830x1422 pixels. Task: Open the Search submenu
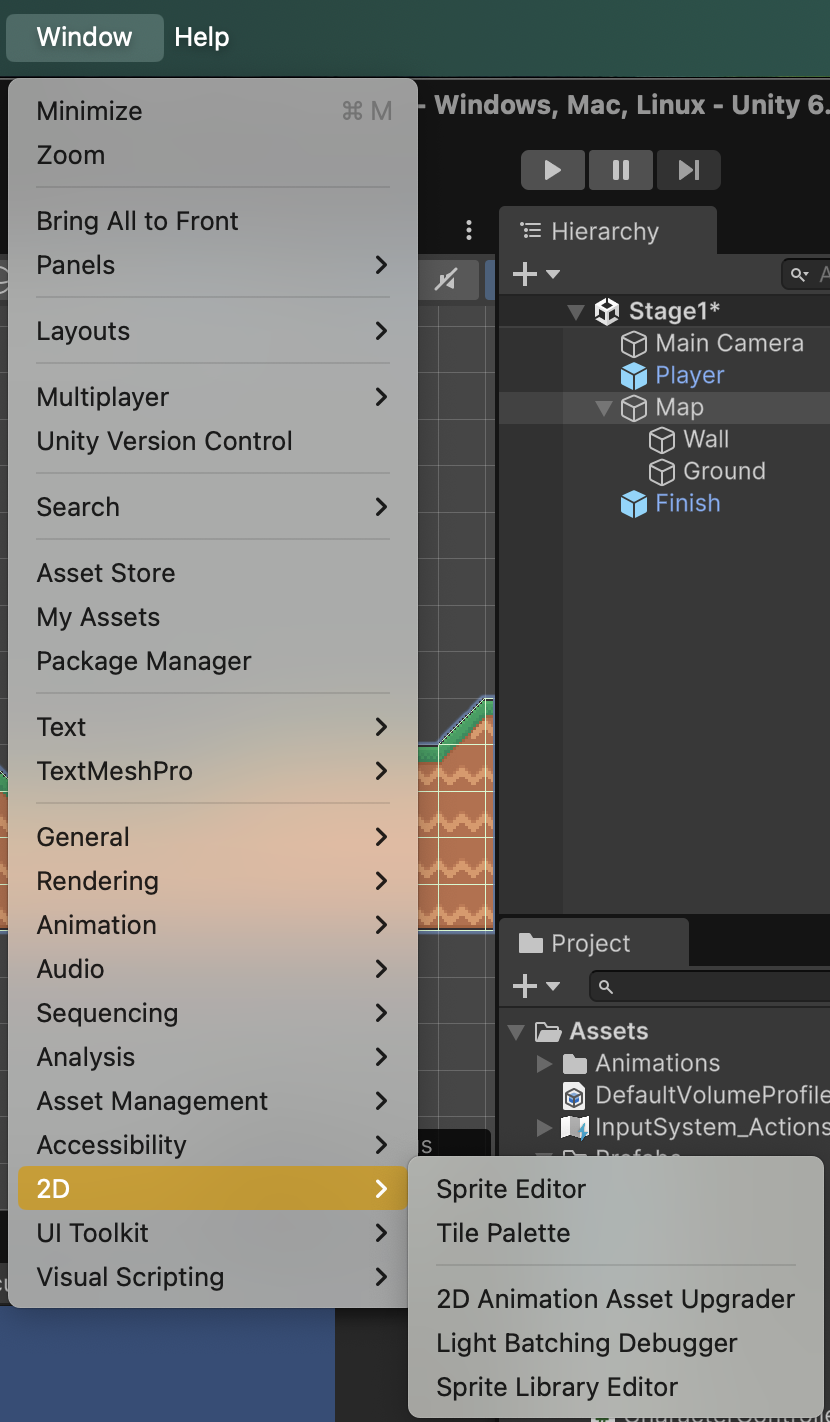coord(213,507)
